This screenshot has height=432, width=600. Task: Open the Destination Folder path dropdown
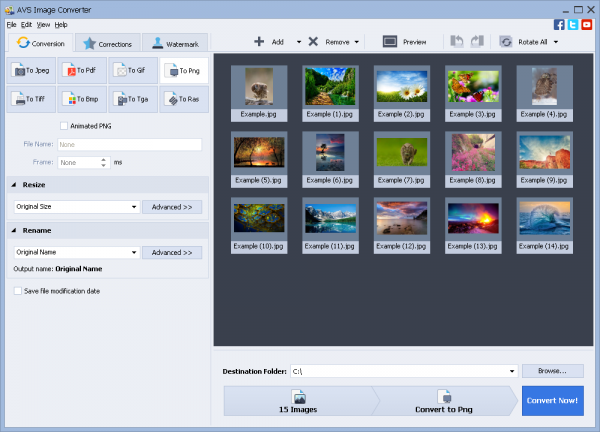tap(511, 371)
